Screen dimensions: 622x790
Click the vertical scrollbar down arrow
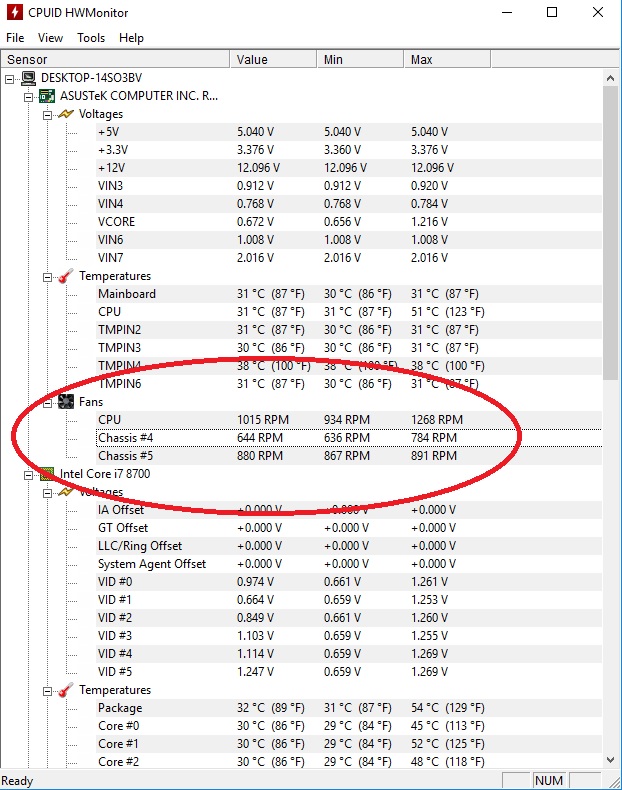click(612, 763)
